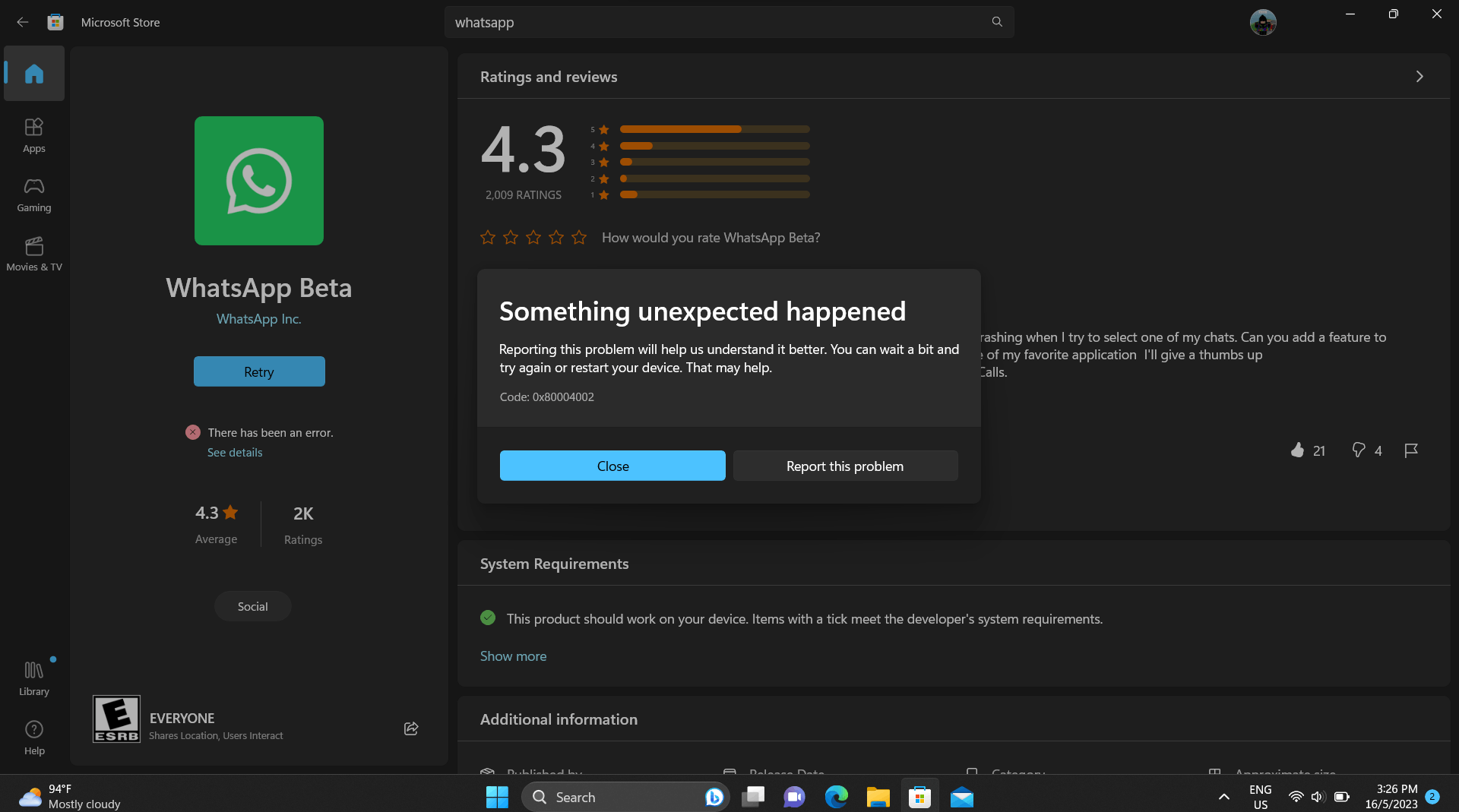Go back using the back arrow
The height and width of the screenshot is (812, 1459).
(x=23, y=23)
